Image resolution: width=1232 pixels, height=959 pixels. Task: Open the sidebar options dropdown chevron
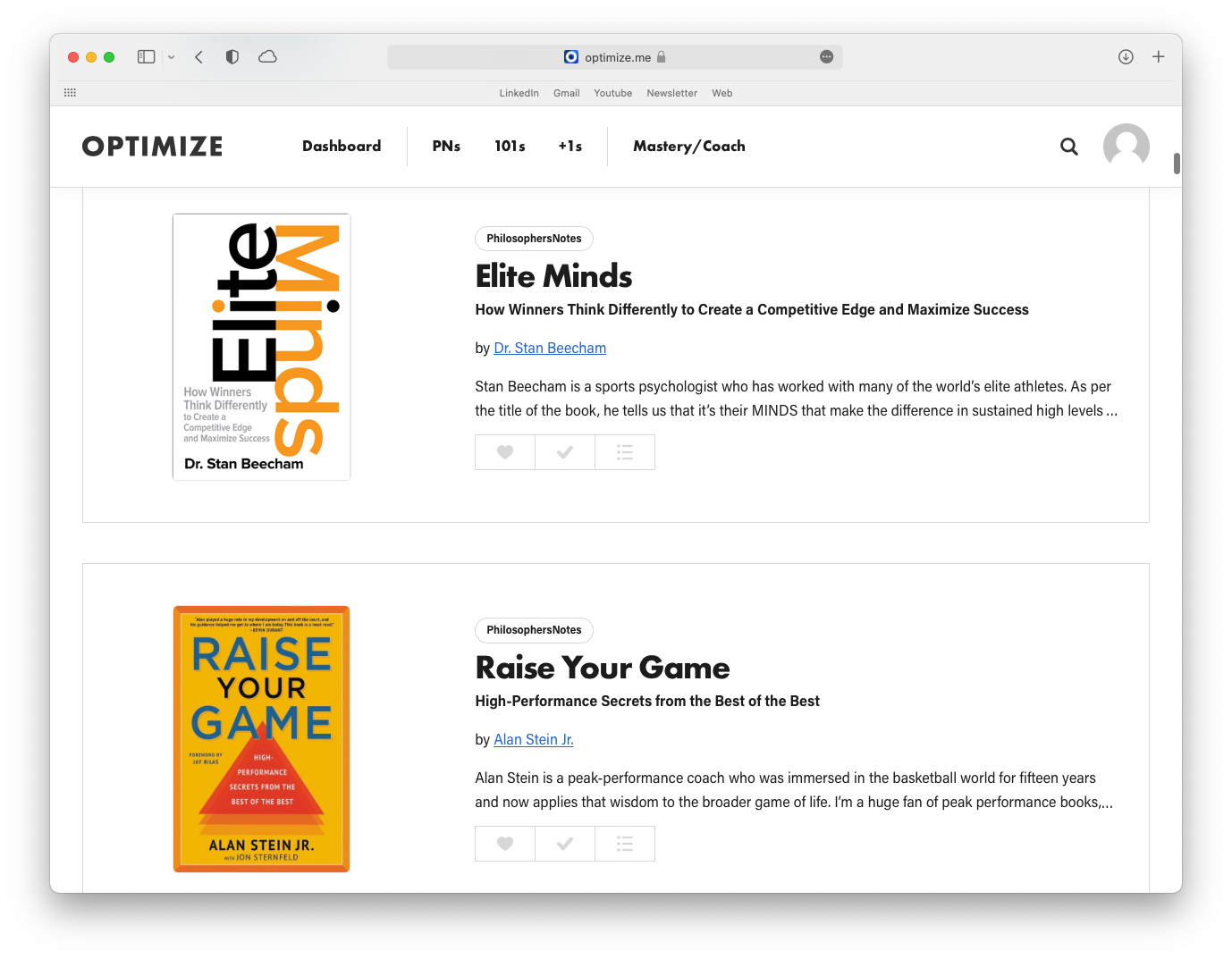(172, 57)
